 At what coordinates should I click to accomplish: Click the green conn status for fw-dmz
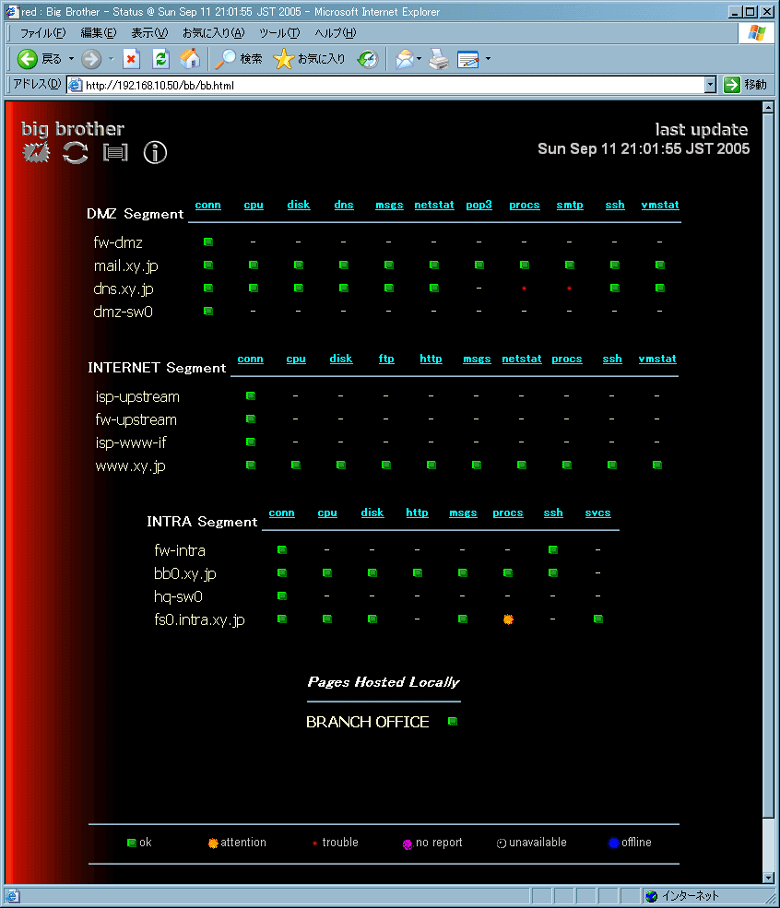click(x=208, y=241)
